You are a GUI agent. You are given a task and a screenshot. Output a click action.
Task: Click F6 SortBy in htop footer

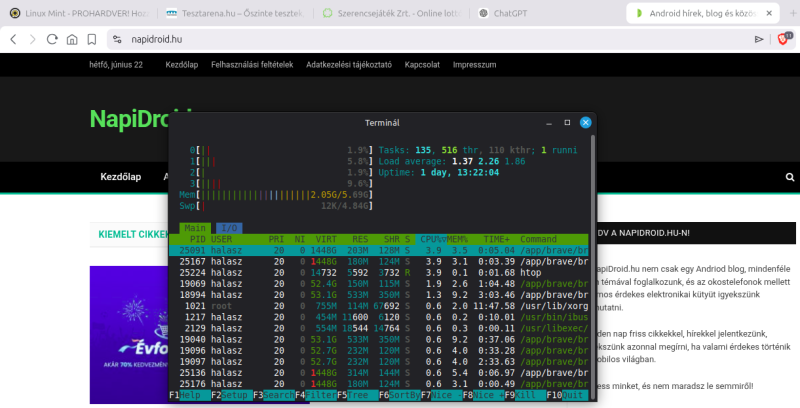400,395
